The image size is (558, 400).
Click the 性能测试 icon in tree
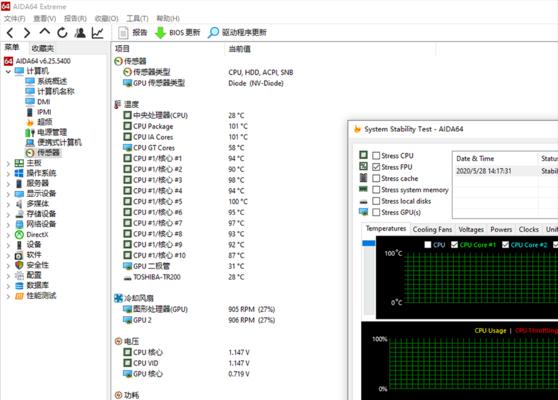point(19,296)
